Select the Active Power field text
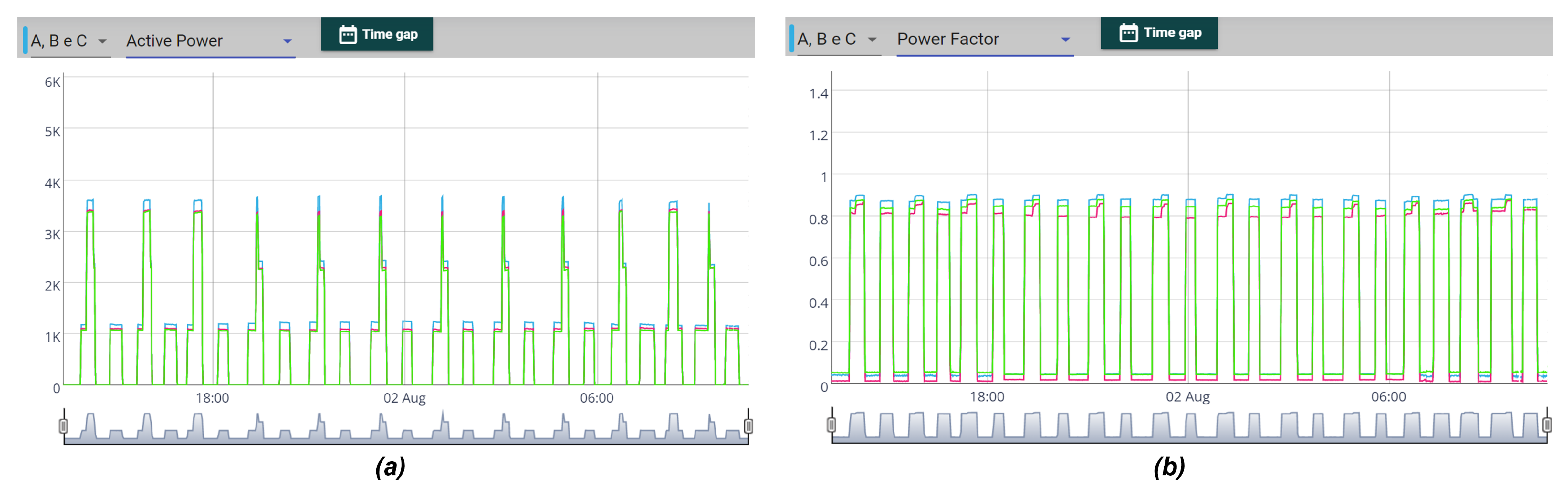This screenshot has width=1568, height=497. pyautogui.click(x=175, y=41)
